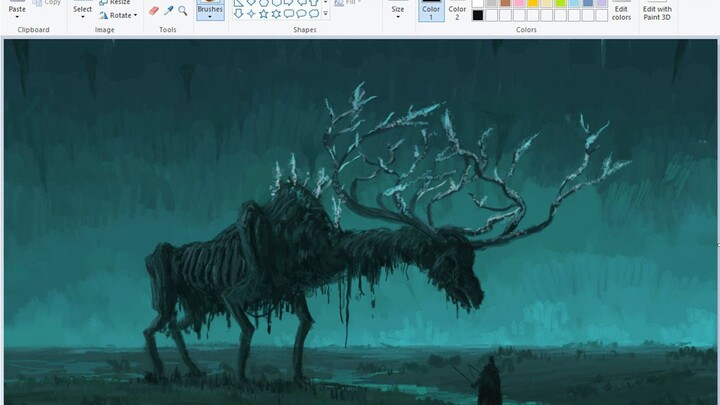
Task: Select the hexagon shape
Action: point(276,2)
